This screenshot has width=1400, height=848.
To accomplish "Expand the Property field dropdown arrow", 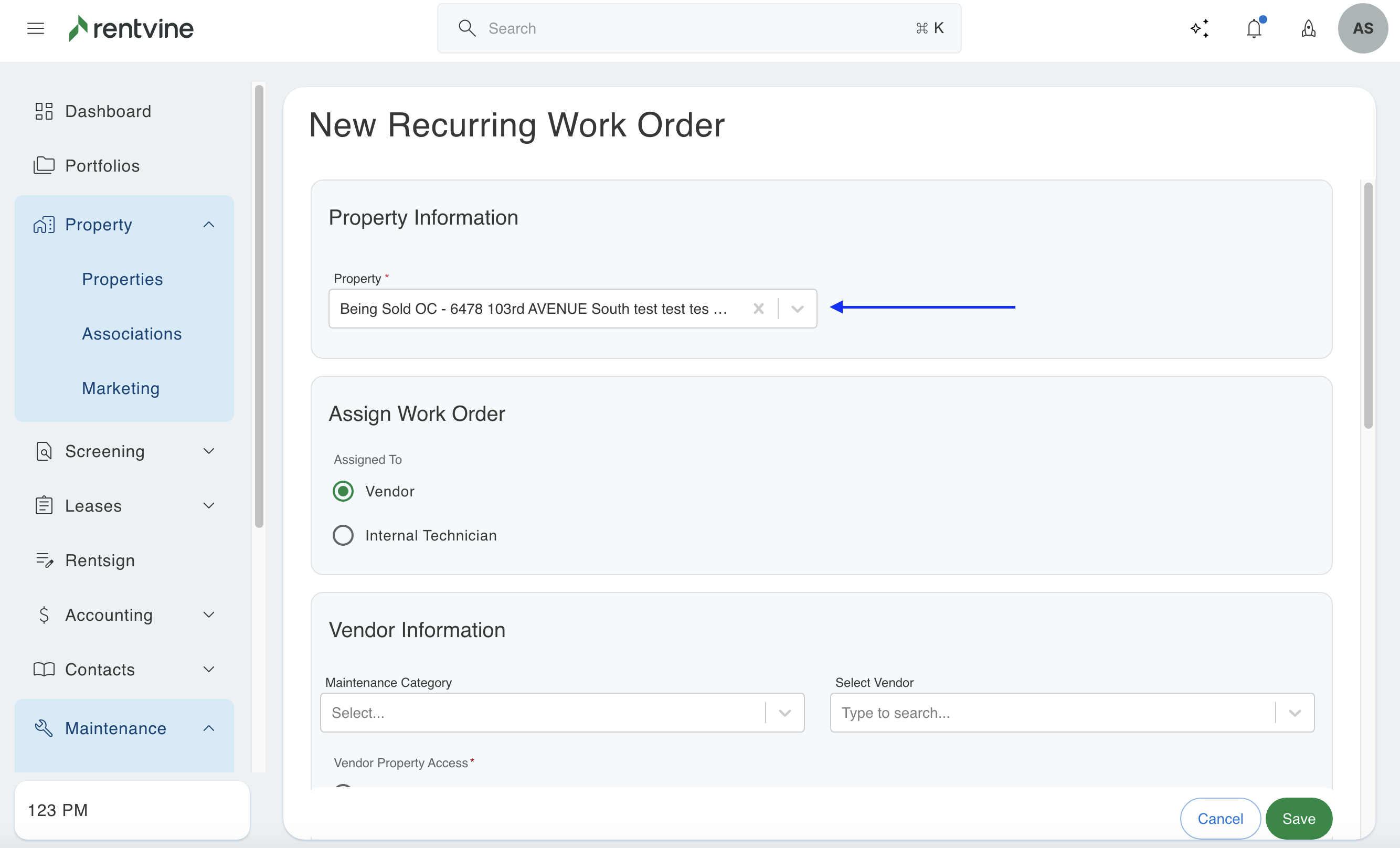I will tap(797, 309).
